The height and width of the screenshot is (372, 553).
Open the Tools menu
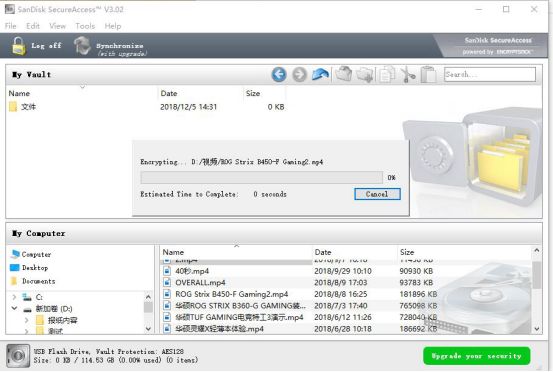(85, 26)
